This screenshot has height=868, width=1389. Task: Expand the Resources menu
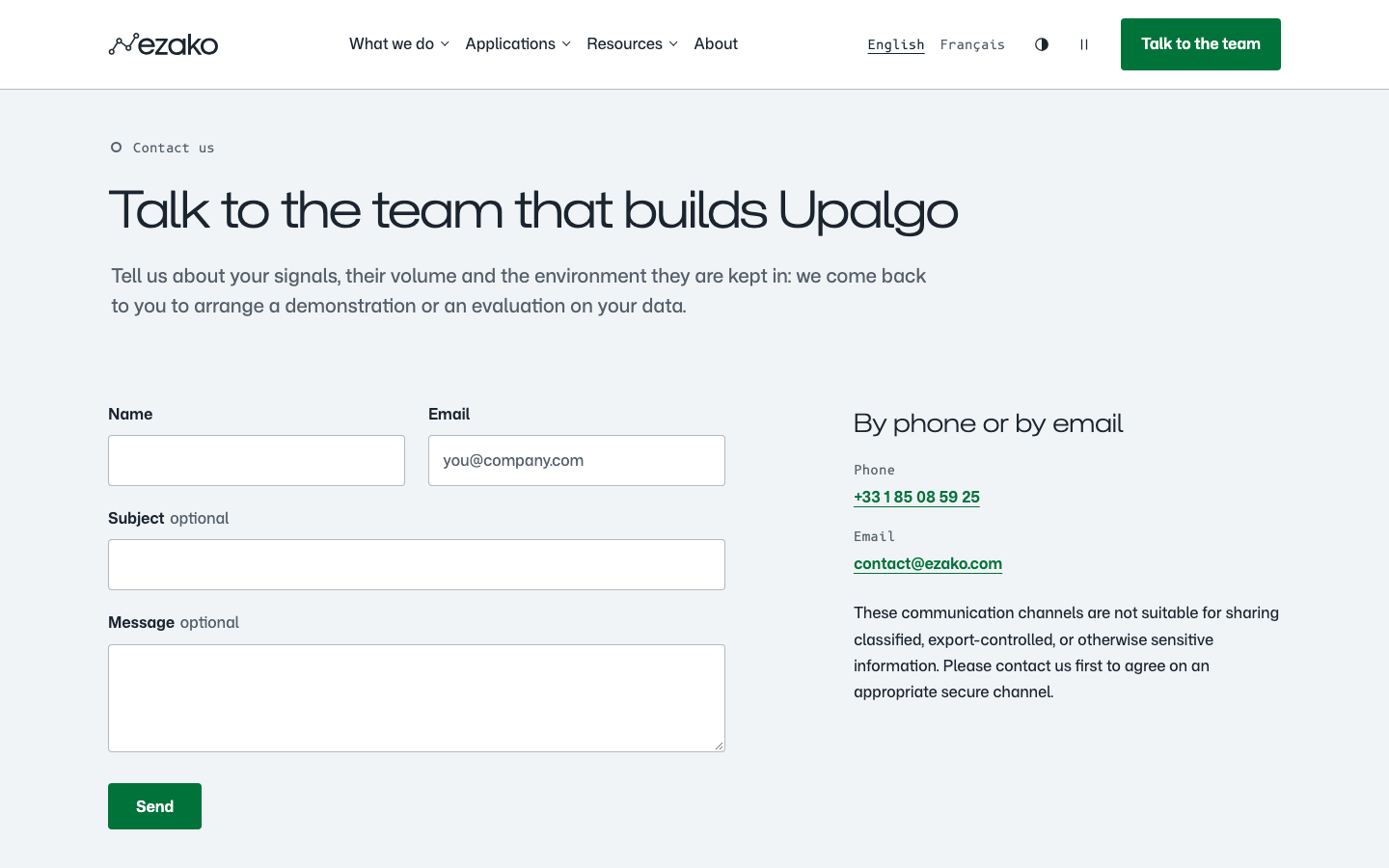(x=633, y=44)
